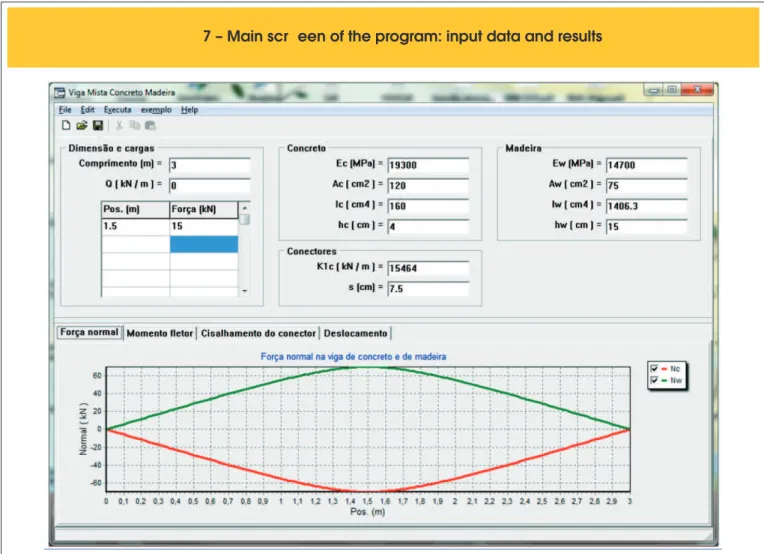Click the Paste toolbar icon
Image resolution: width=764 pixels, height=554 pixels.
150,126
